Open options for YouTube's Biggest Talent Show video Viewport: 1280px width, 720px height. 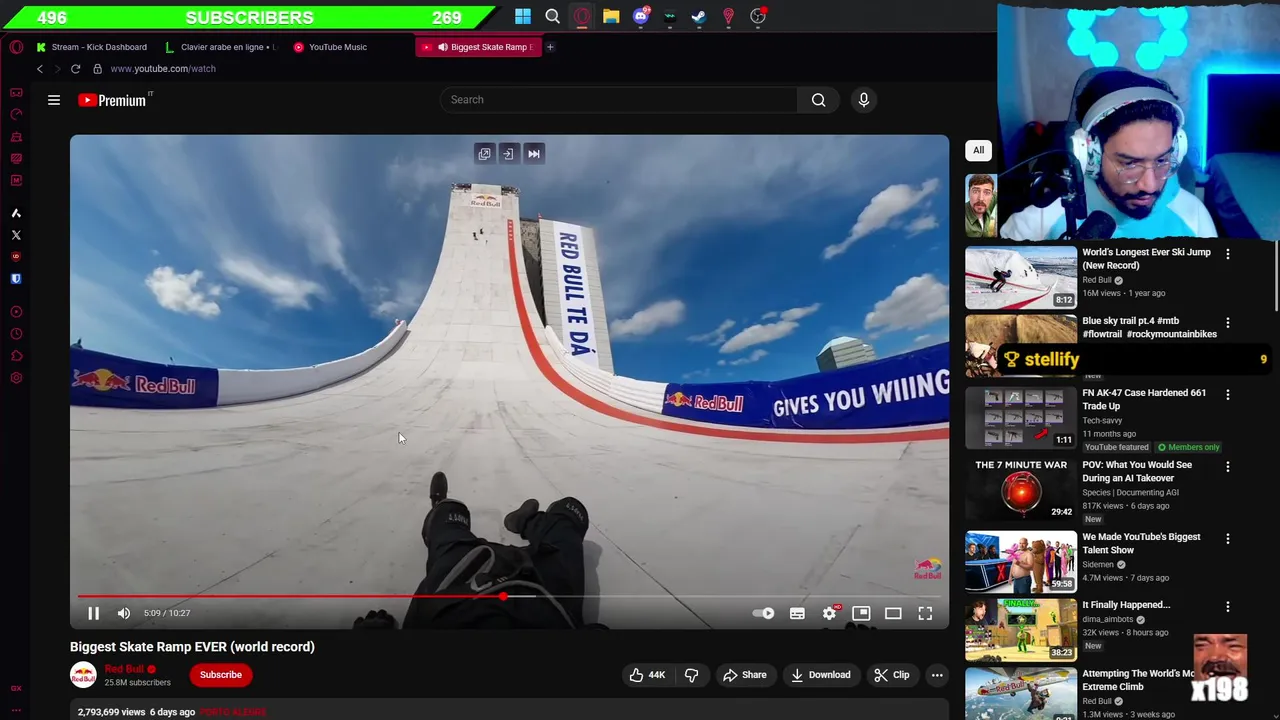point(1227,539)
